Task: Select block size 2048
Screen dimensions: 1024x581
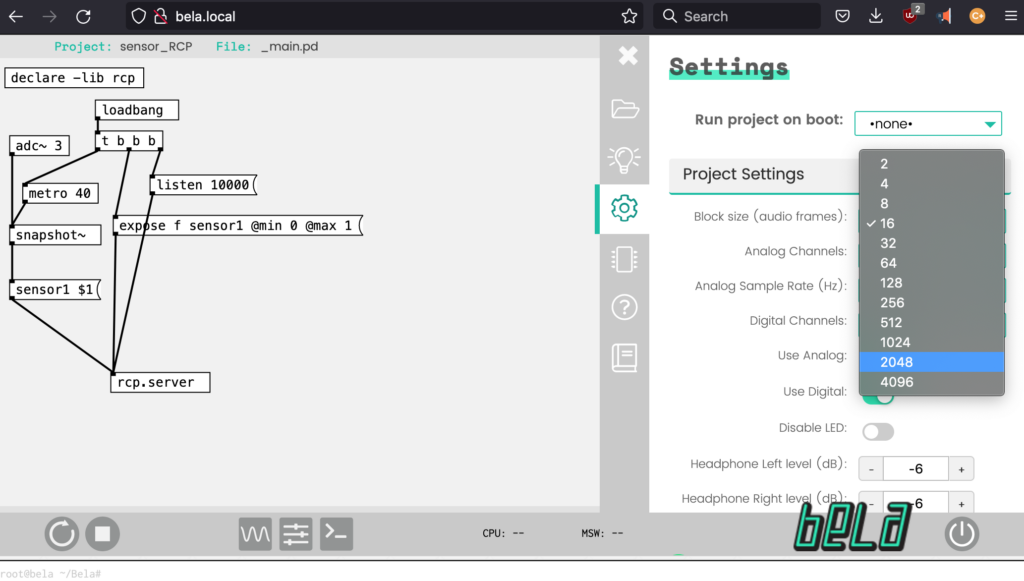Action: pos(932,362)
